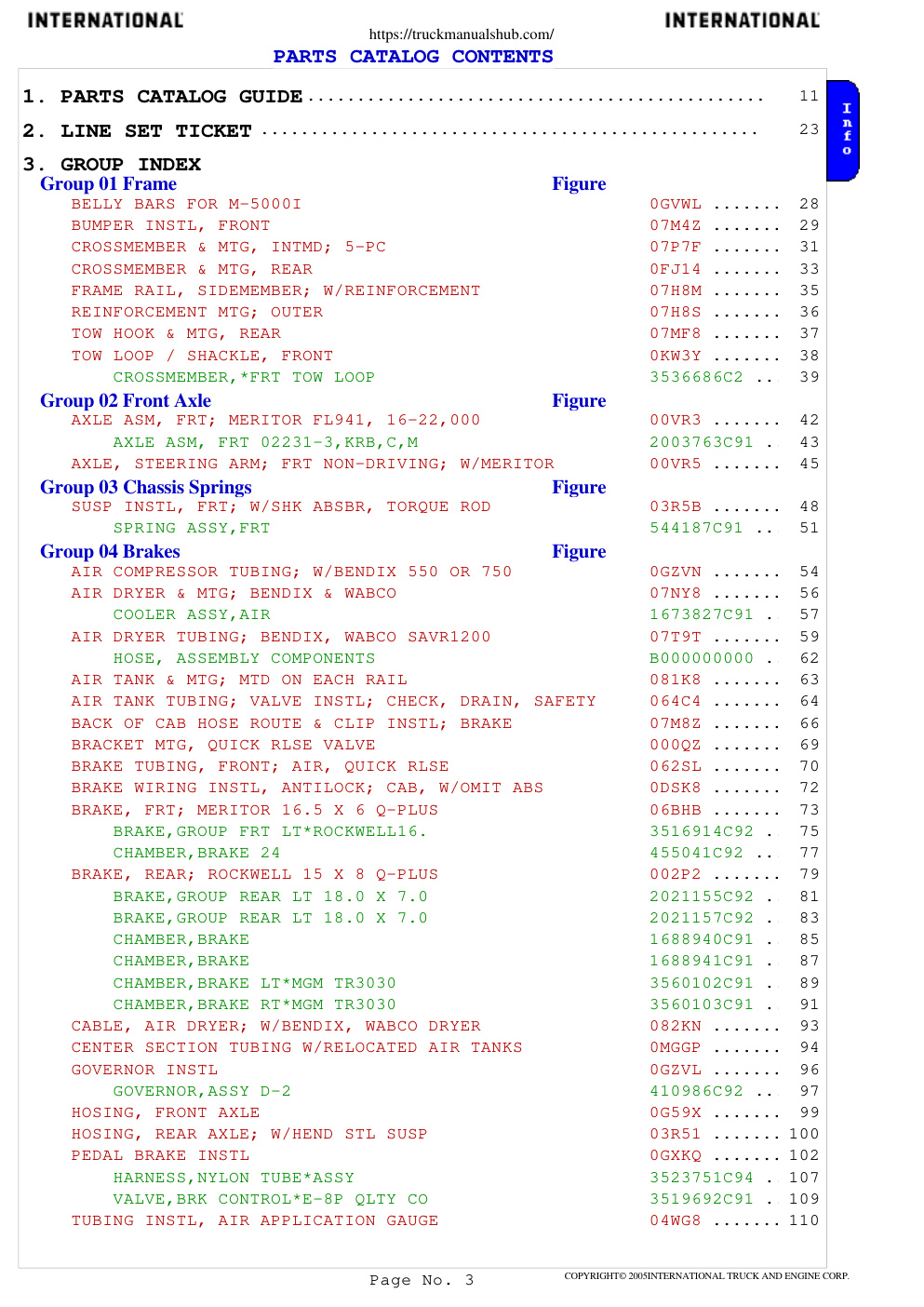This screenshot has height=1307, width=924.
Task: Click AXLE ASM, FRT; MERITOR FL941 entry
Action: (x=275, y=420)
